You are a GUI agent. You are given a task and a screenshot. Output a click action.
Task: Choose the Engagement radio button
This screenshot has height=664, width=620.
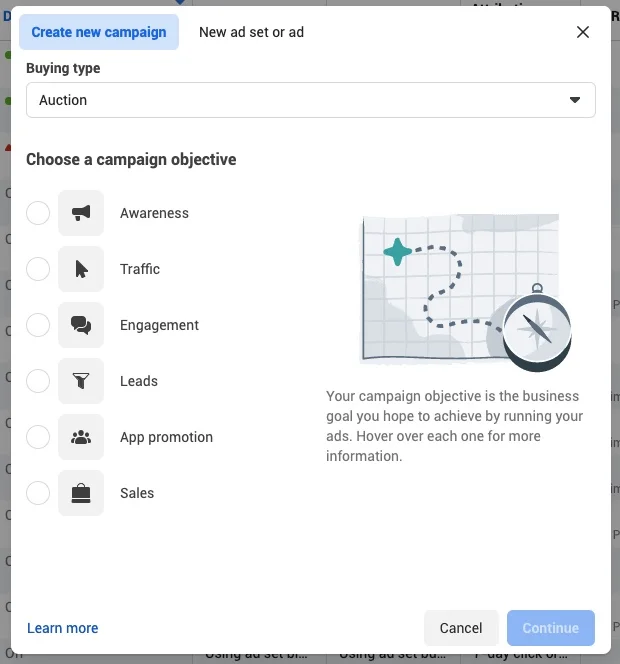[x=38, y=325]
